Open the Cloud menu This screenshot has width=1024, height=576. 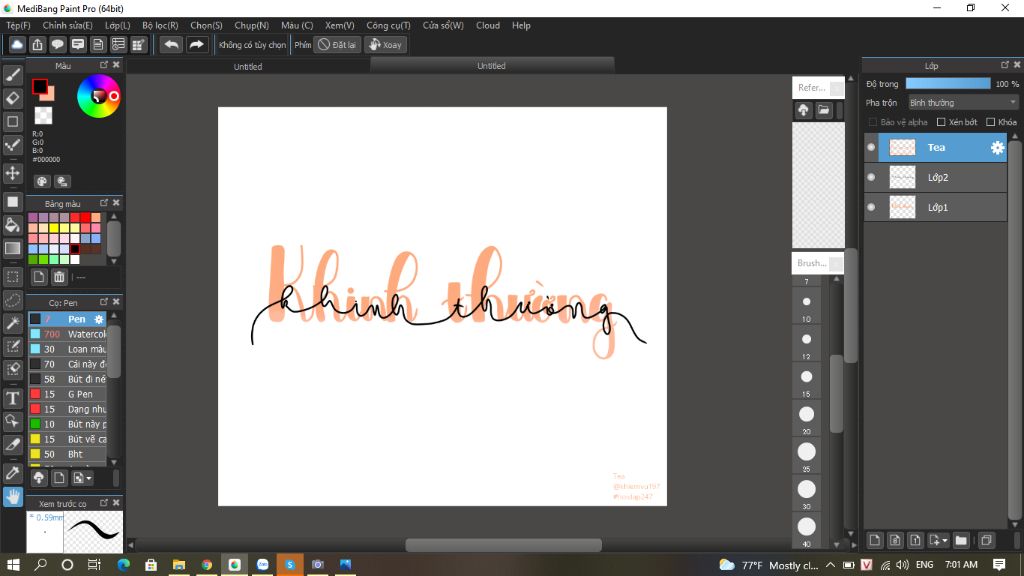[x=488, y=25]
